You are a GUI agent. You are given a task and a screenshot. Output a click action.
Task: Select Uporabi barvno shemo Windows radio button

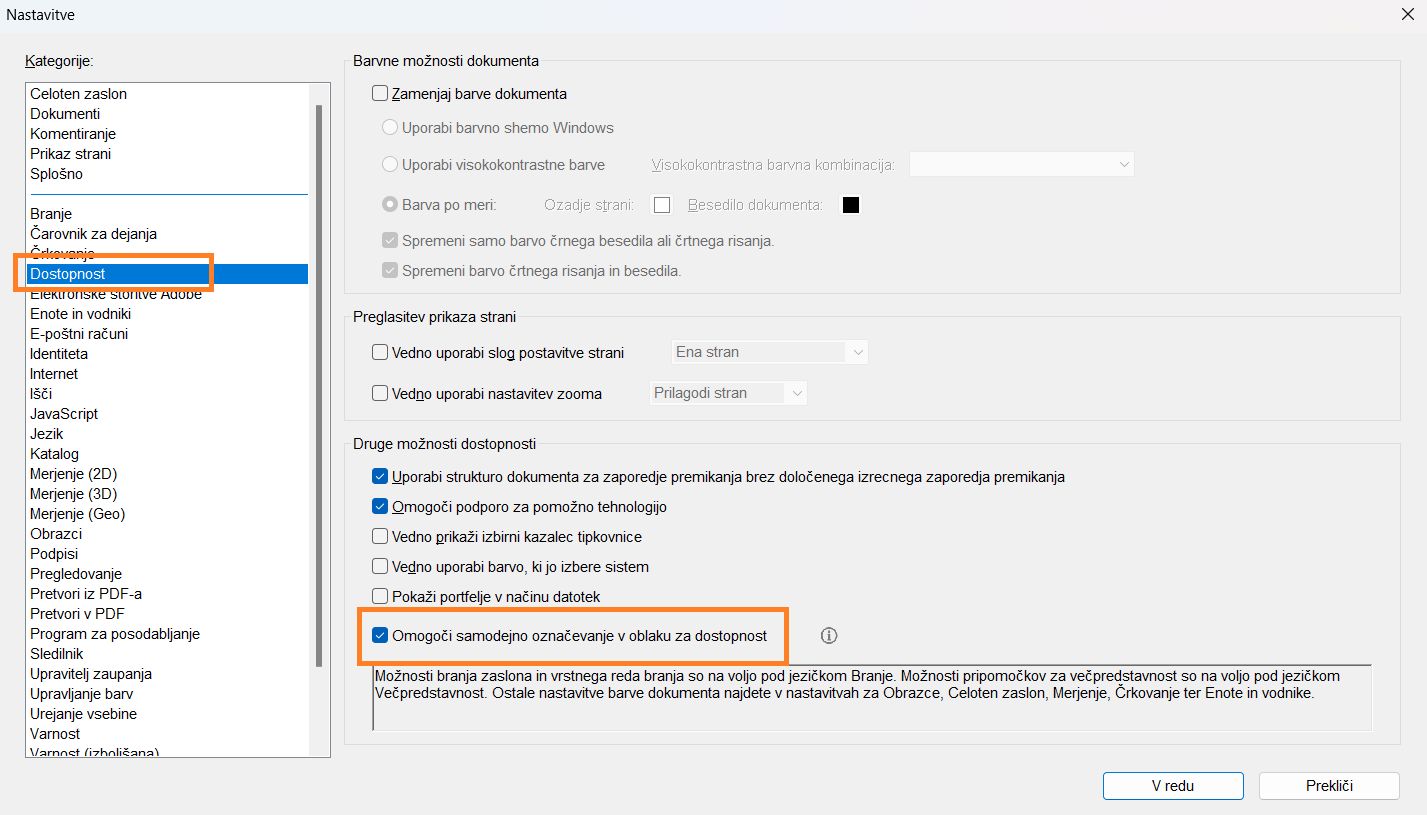coord(390,128)
